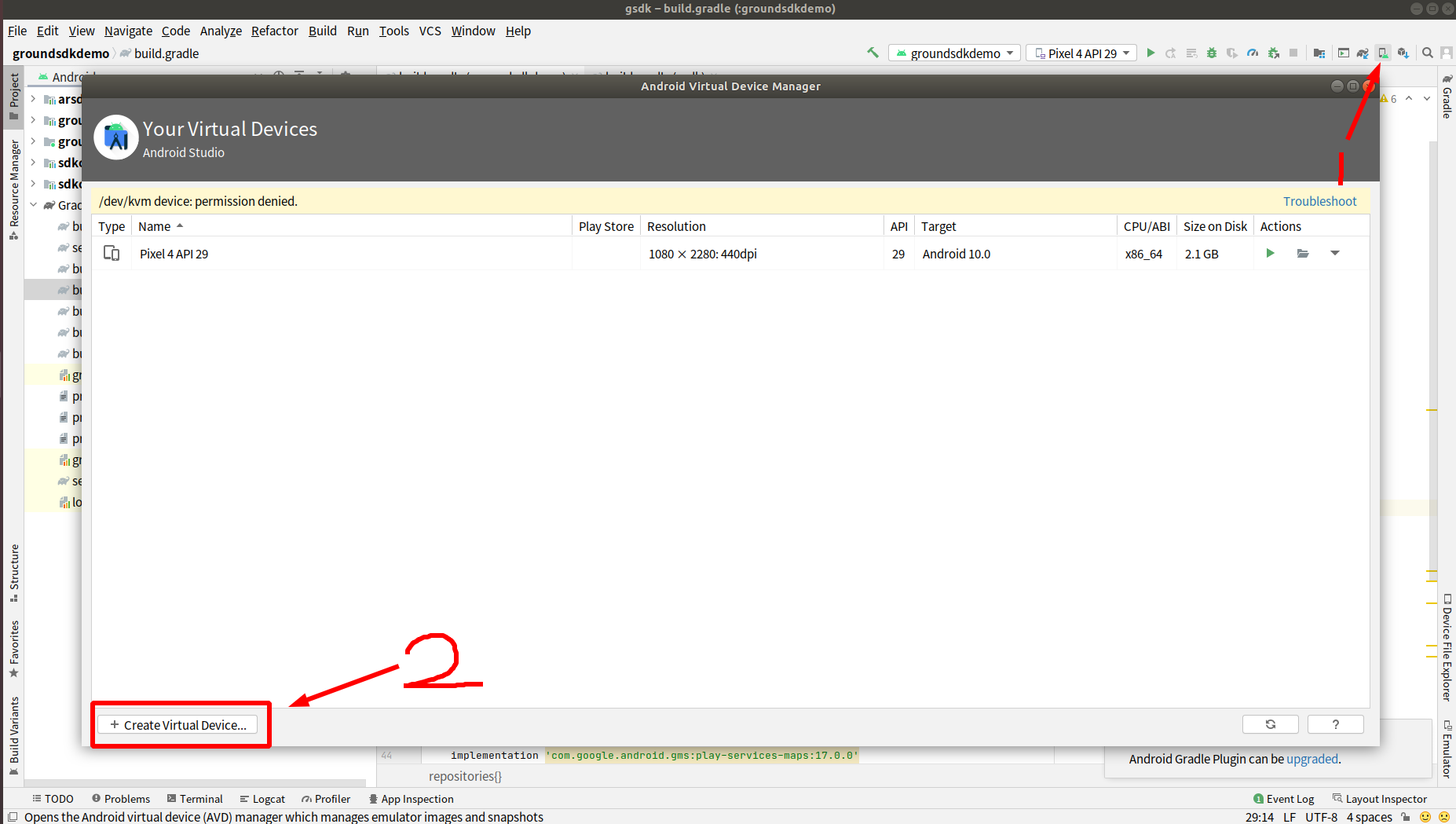Click the question mark help button
This screenshot has height=824, width=1456.
click(1336, 724)
